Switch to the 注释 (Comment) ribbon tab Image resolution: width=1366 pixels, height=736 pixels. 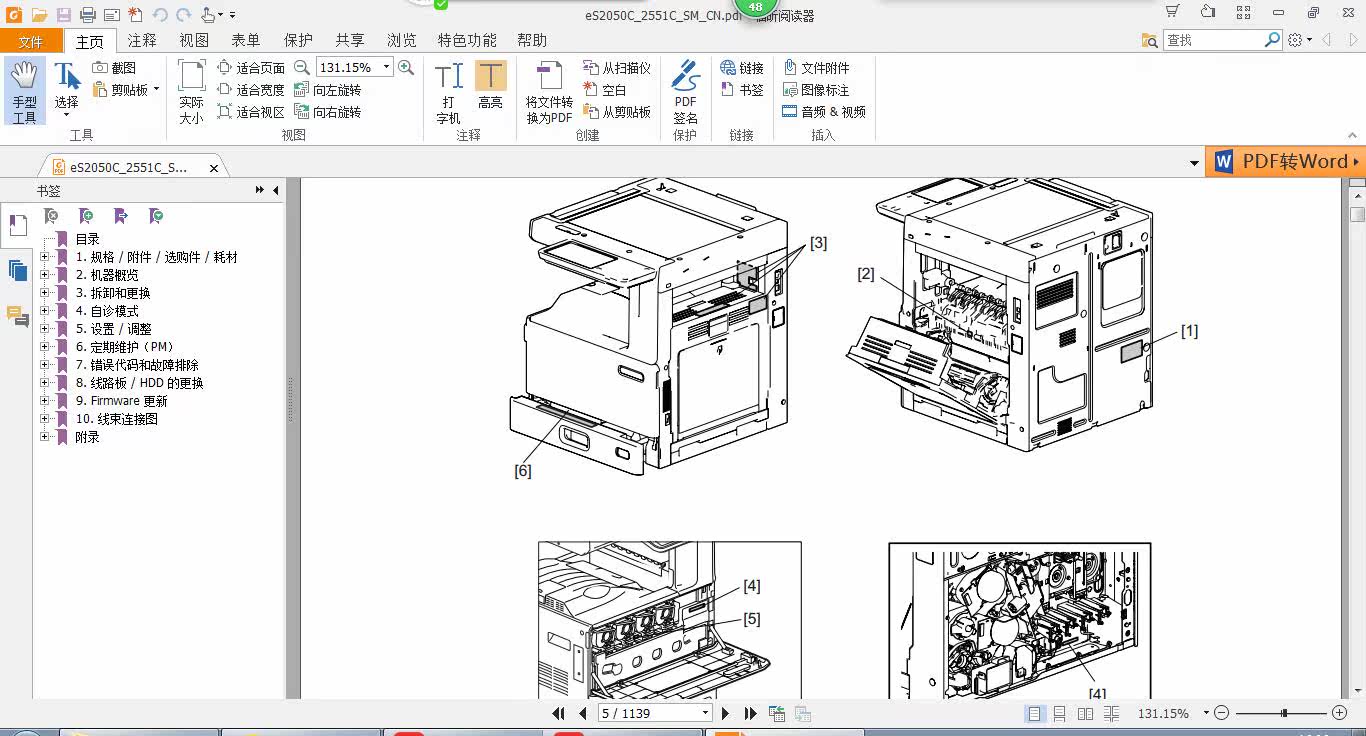[x=142, y=40]
